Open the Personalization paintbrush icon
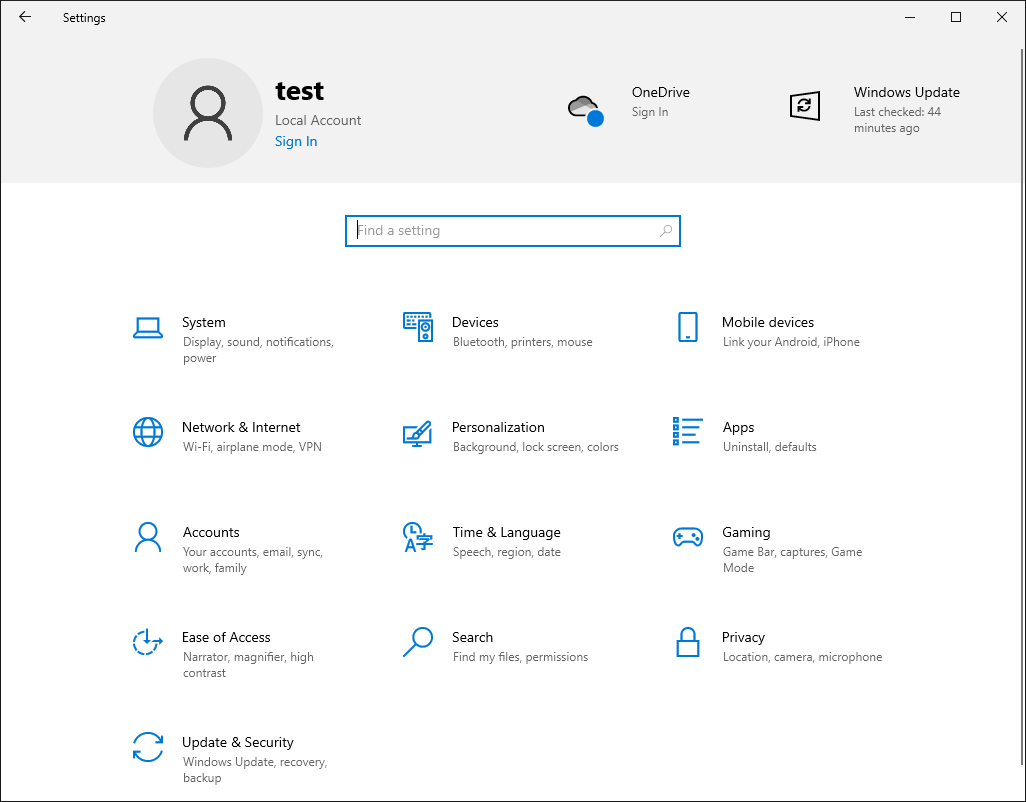 coord(417,433)
